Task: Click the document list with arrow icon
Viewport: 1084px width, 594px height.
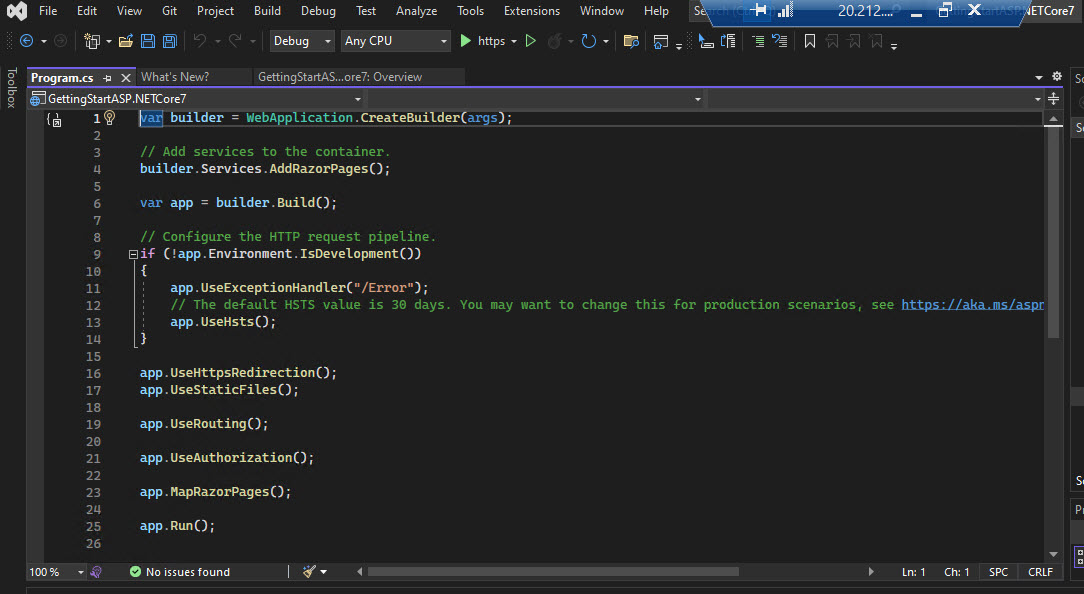Action: click(x=728, y=41)
